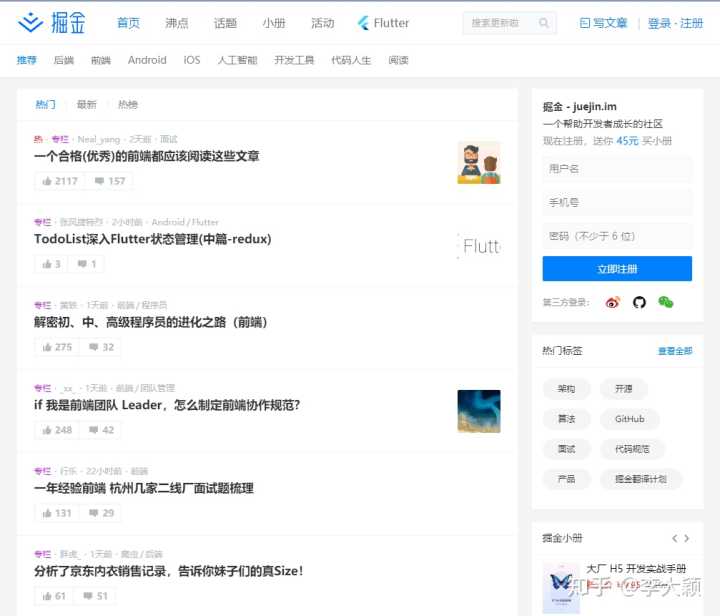
Task: Like the TodoList Flutter article
Action: (x=51, y=264)
